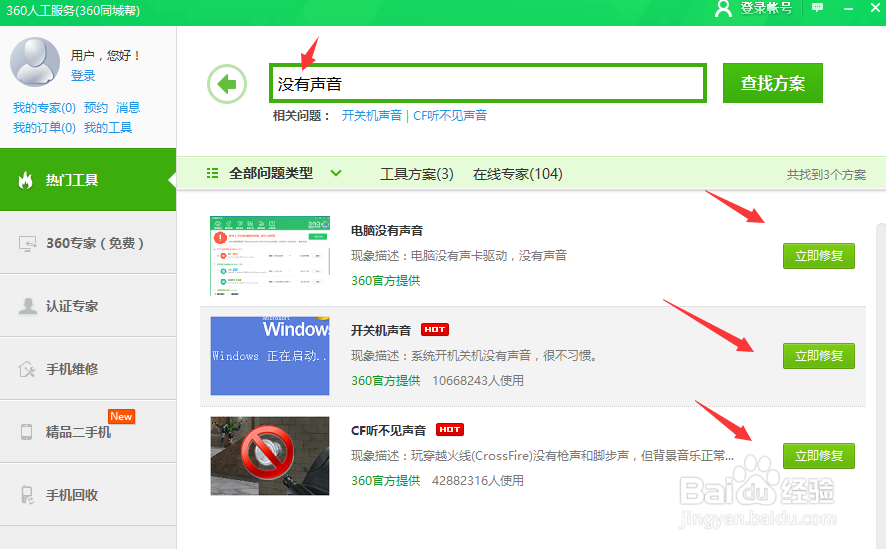Open the 认证专家 sidebar section
886x549 pixels.
pos(88,306)
